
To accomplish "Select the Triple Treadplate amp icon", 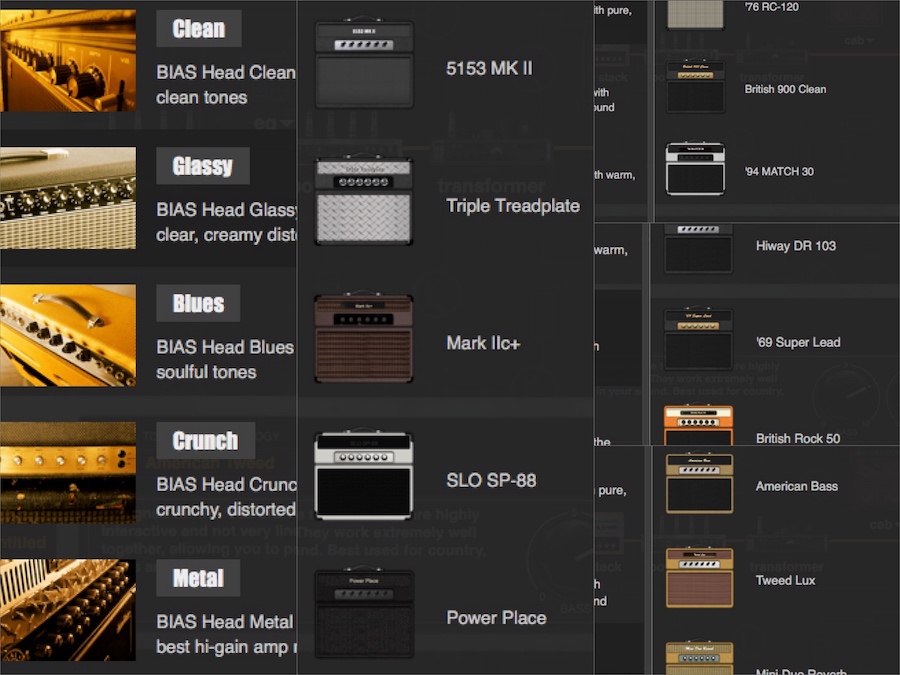I will click(364, 200).
